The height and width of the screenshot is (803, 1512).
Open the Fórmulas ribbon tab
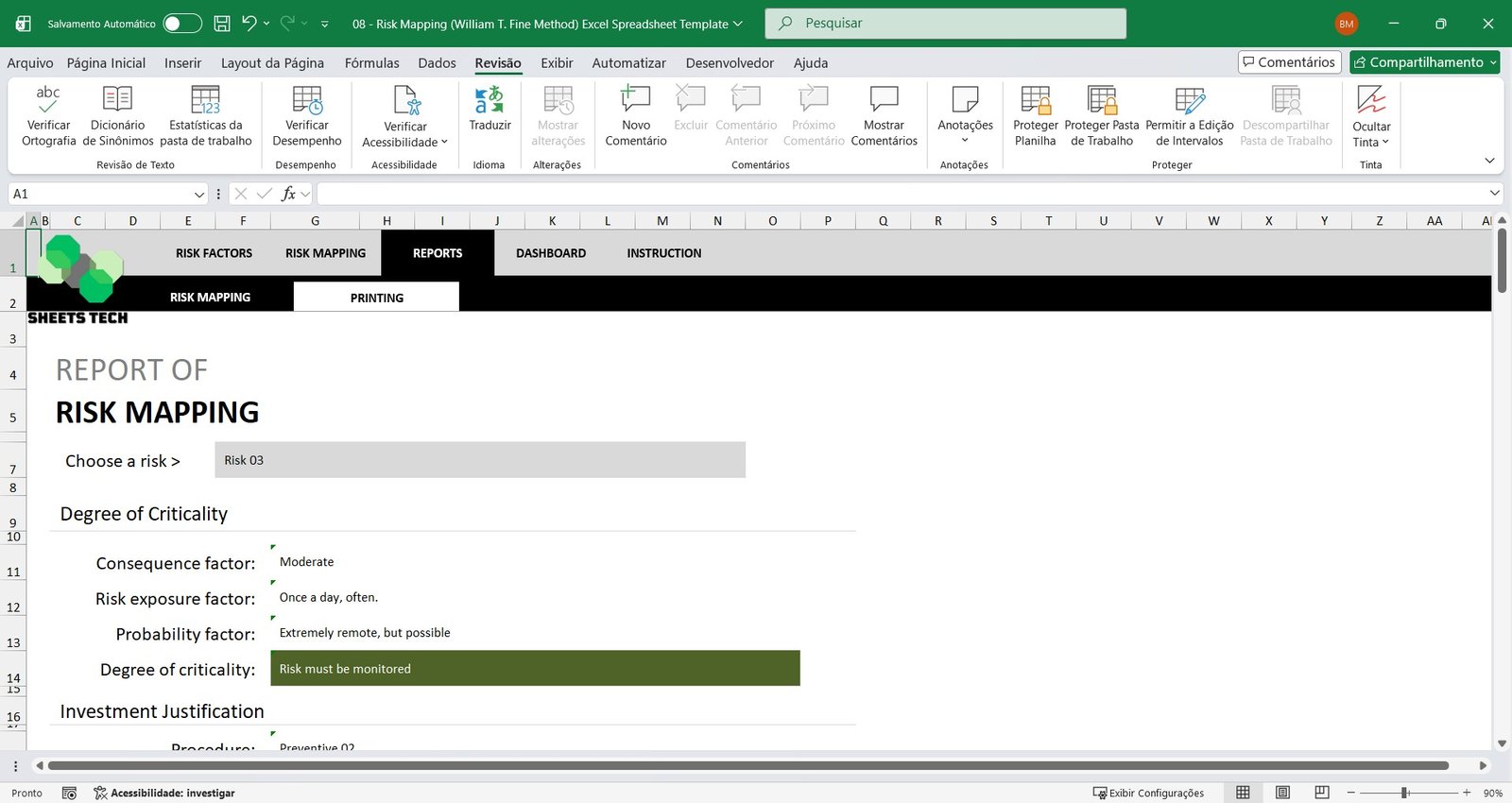371,63
